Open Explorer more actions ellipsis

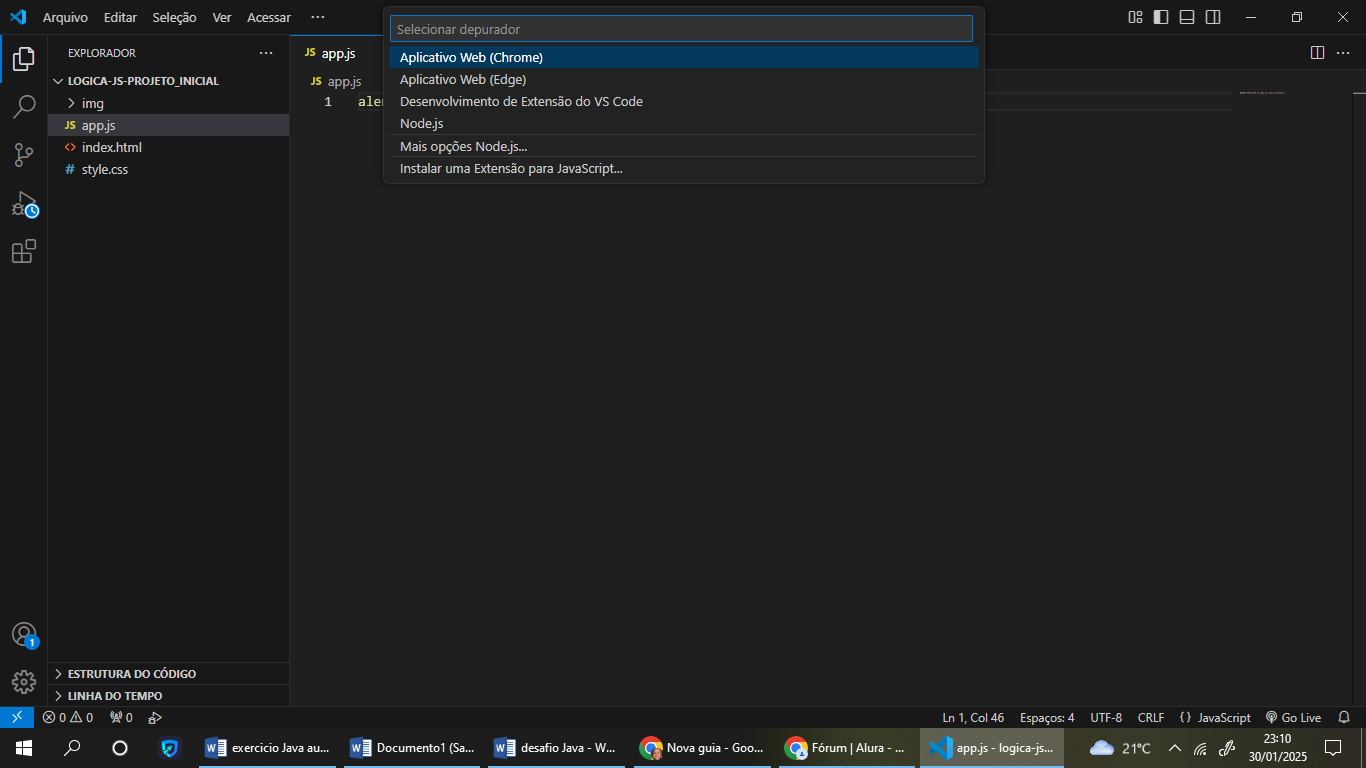pyautogui.click(x=266, y=53)
